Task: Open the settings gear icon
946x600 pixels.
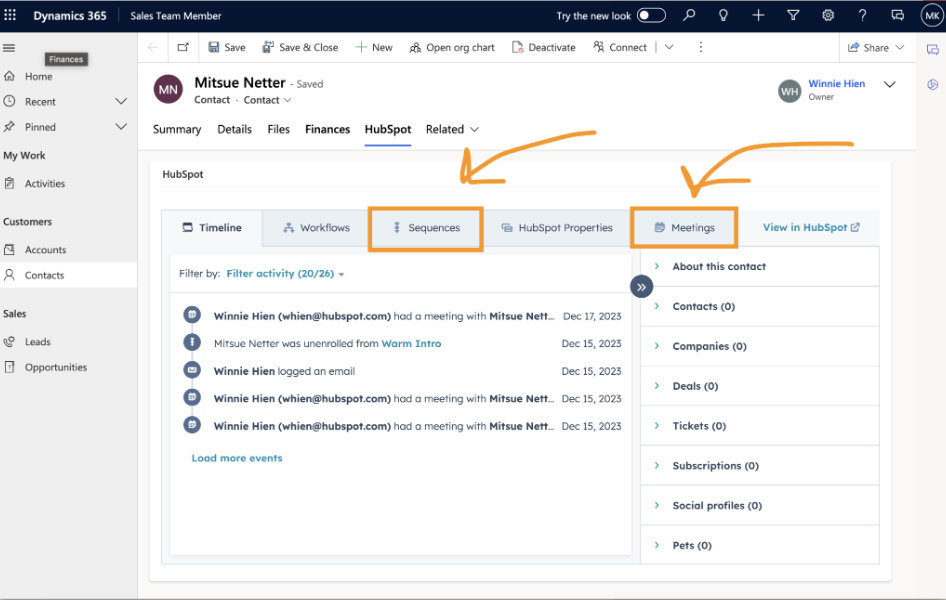Action: pos(828,15)
